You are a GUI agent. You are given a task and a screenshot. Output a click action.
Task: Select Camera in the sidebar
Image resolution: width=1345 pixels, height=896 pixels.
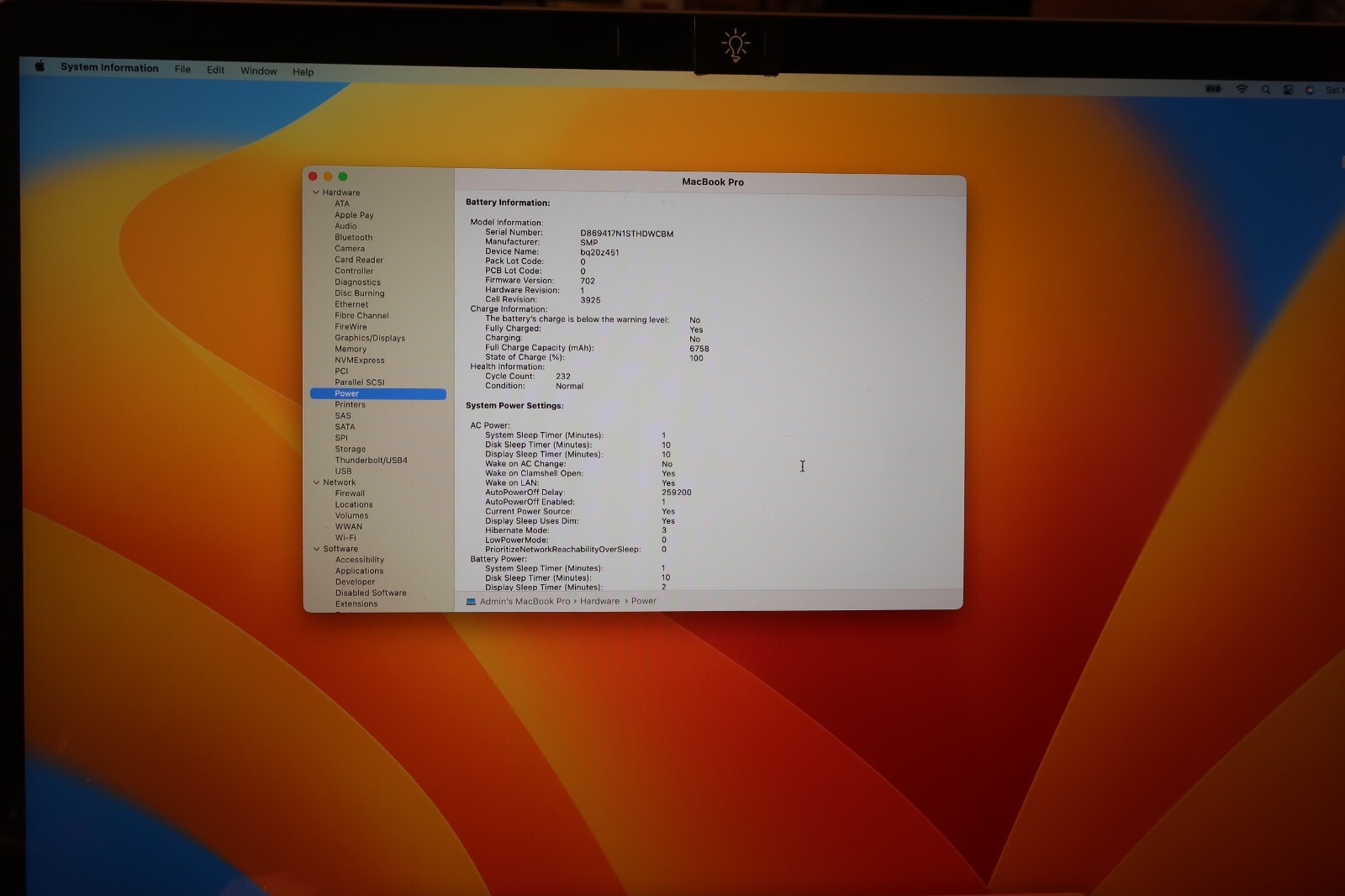(350, 248)
